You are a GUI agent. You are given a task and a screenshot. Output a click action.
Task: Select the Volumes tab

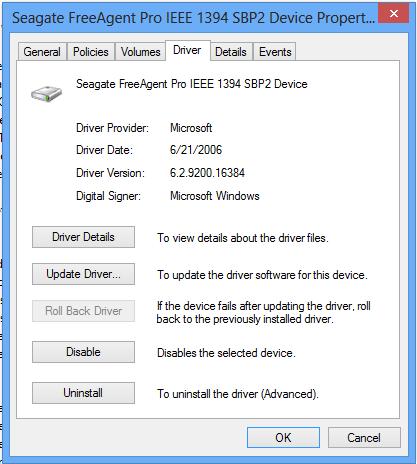coord(140,52)
